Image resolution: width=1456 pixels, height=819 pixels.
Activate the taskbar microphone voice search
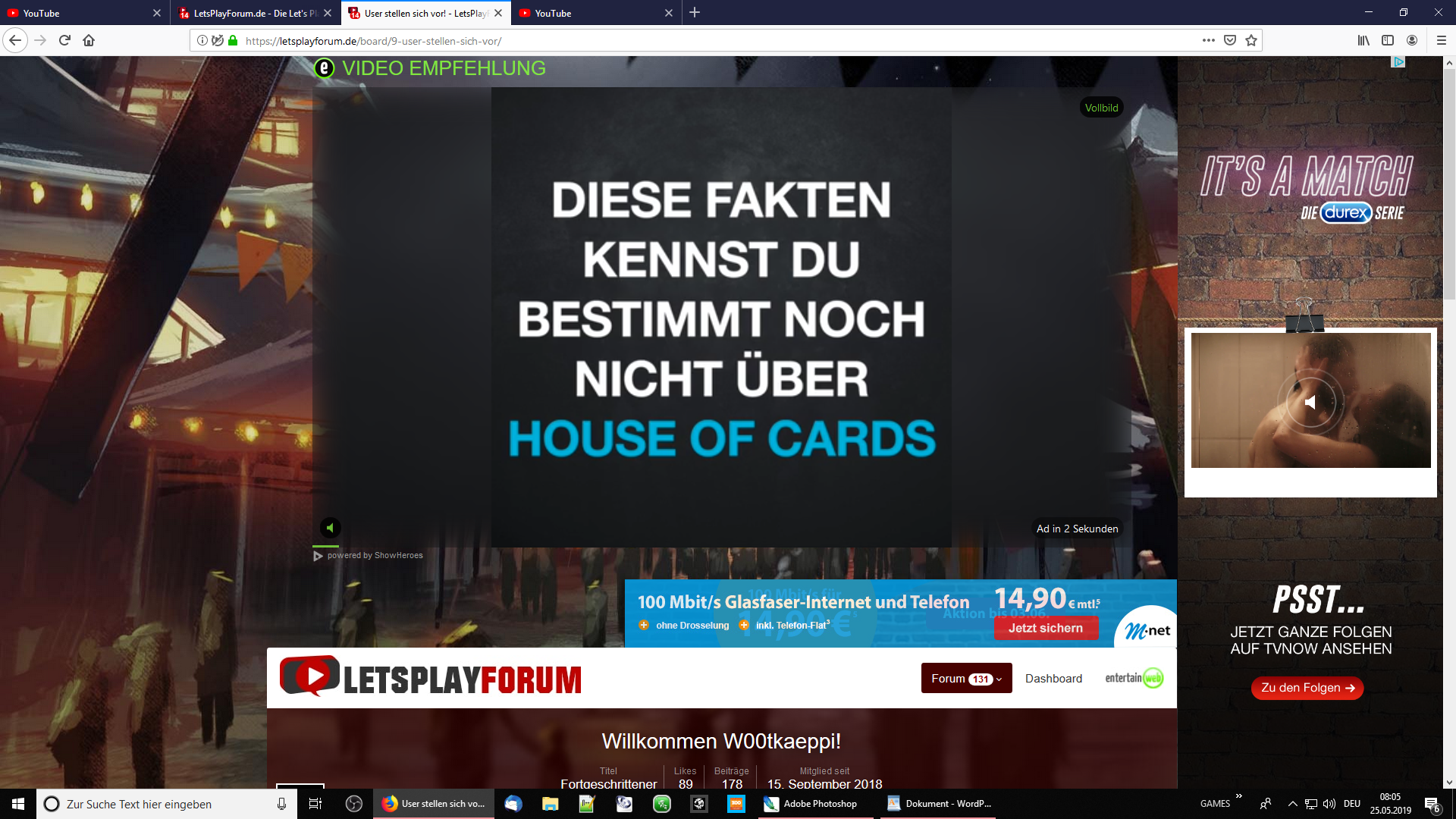(281, 804)
